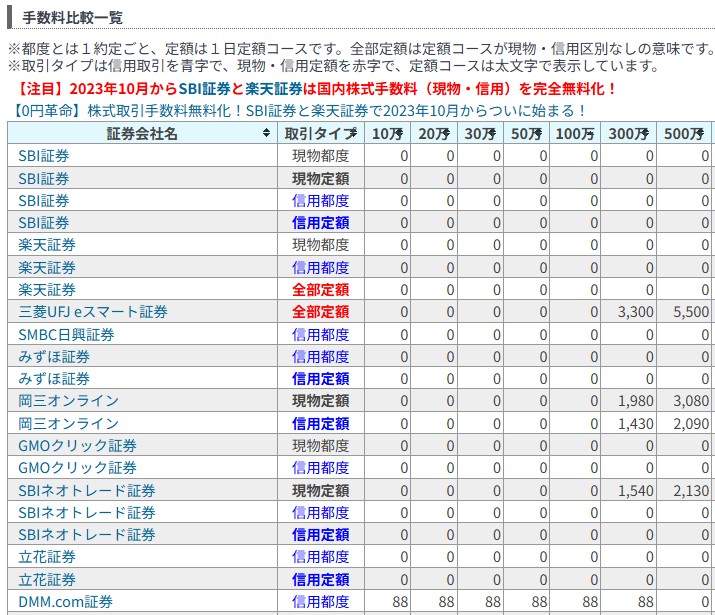The image size is (715, 615).
Task: Sort table by 証券会社名 column sort icon
Action: pyautogui.click(x=266, y=134)
